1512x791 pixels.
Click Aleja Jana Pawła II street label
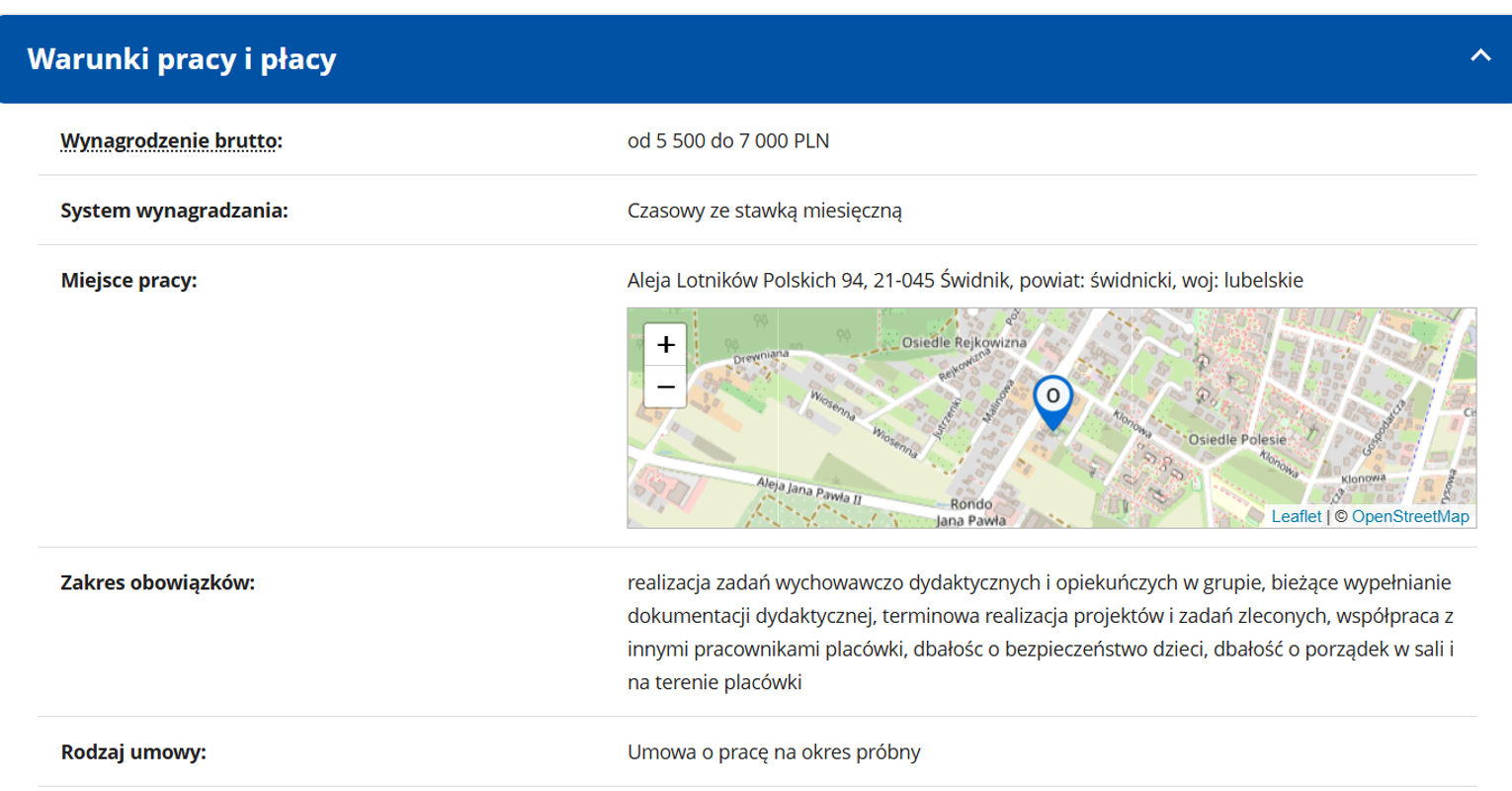pos(808,490)
